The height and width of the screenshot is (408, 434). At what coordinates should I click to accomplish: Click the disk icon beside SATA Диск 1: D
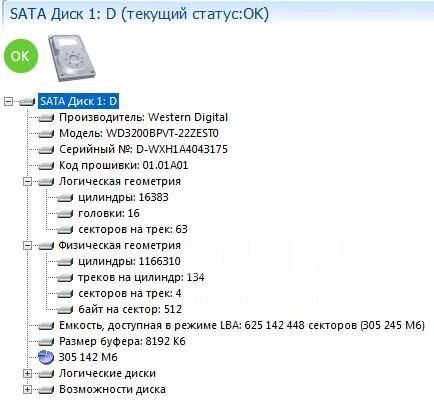(x=27, y=101)
